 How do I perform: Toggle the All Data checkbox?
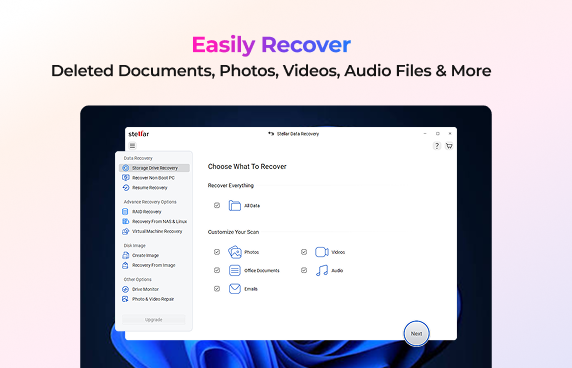pos(217,205)
